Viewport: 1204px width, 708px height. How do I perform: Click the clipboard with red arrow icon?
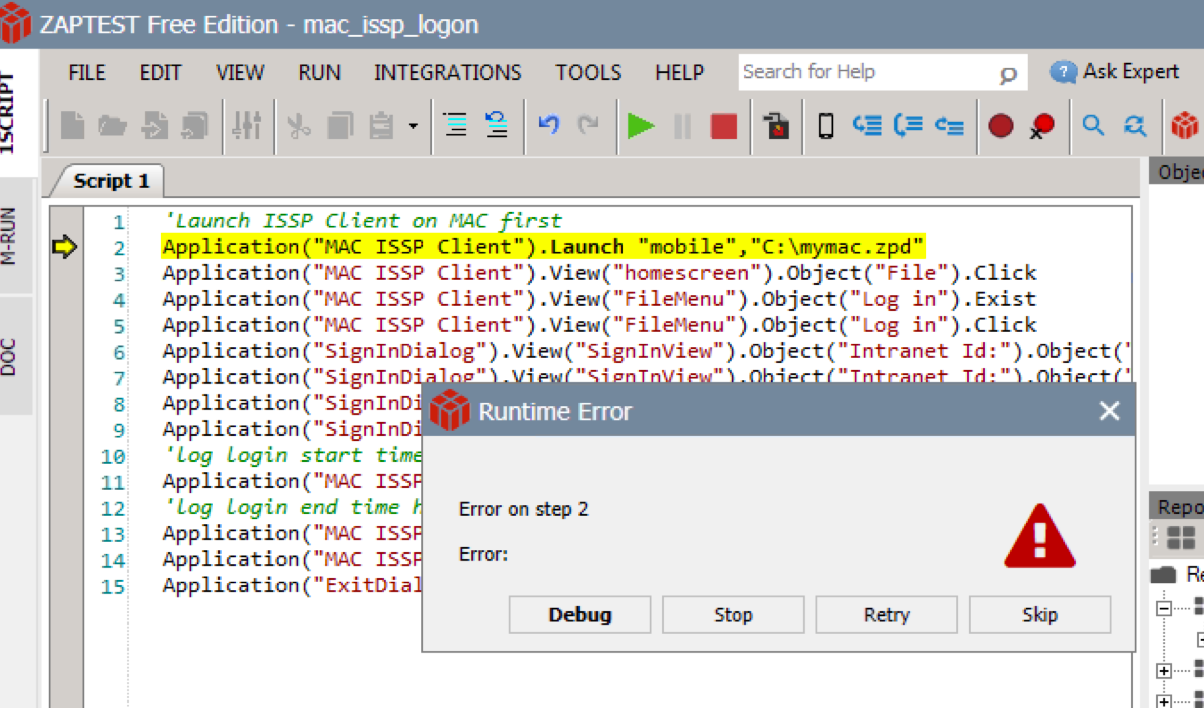(x=776, y=125)
